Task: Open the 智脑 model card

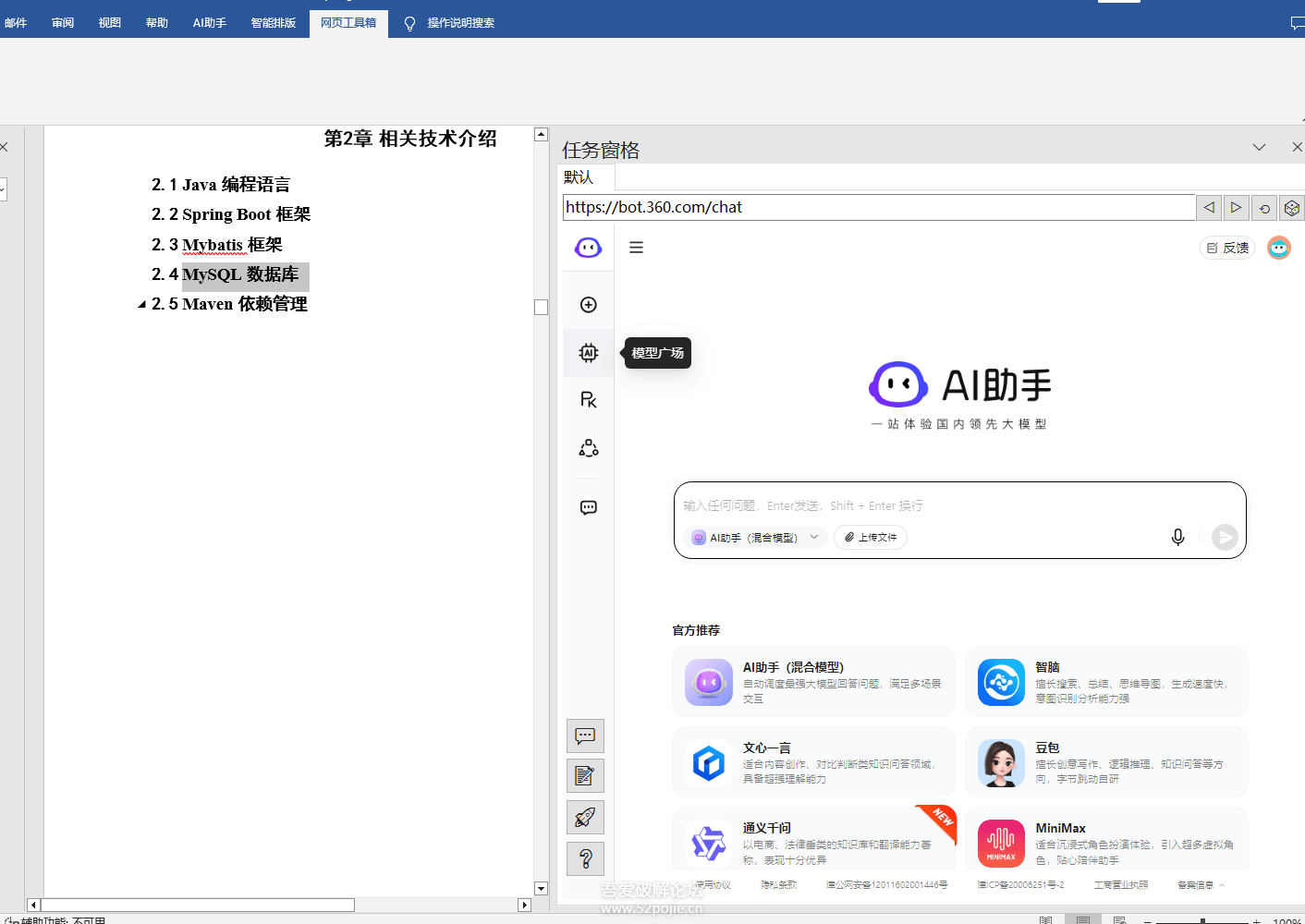Action: (1106, 682)
